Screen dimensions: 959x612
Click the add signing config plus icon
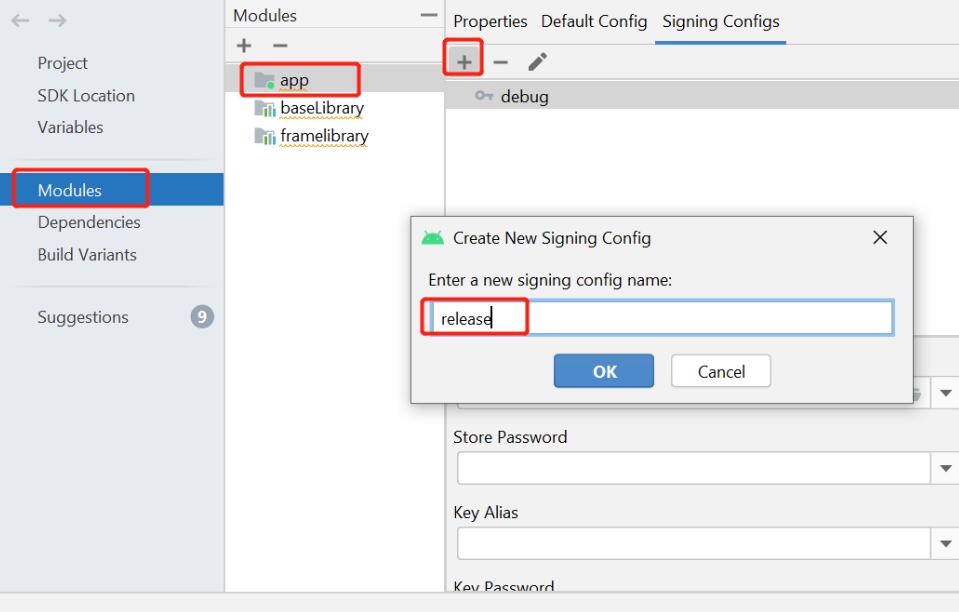(464, 62)
